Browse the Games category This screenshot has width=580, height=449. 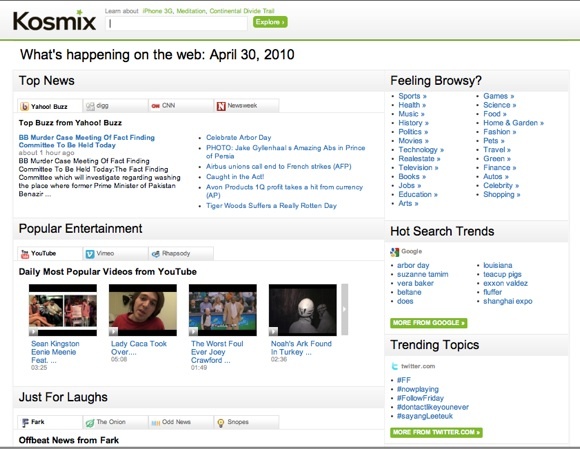pos(499,96)
